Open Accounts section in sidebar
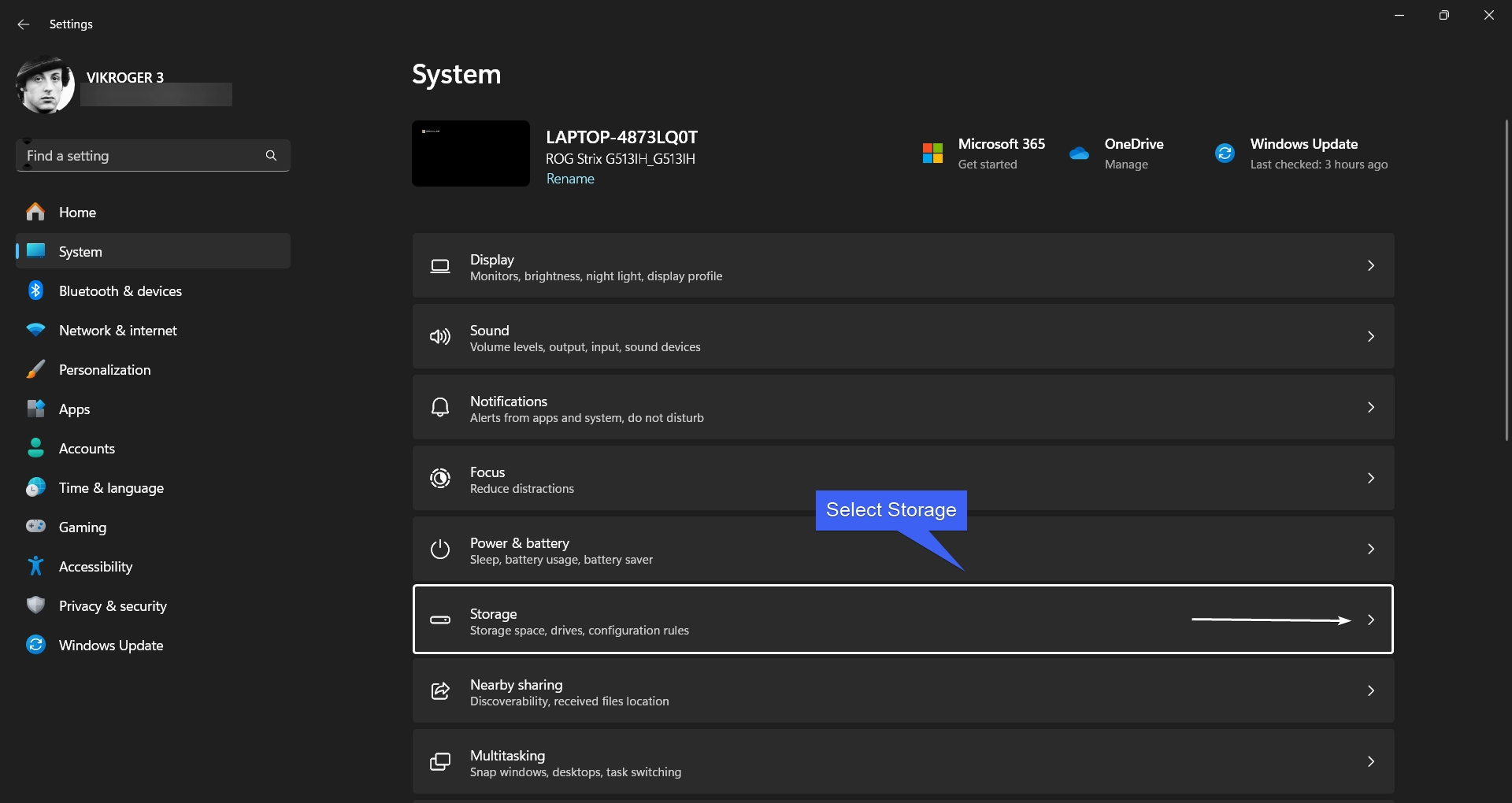 click(x=153, y=448)
